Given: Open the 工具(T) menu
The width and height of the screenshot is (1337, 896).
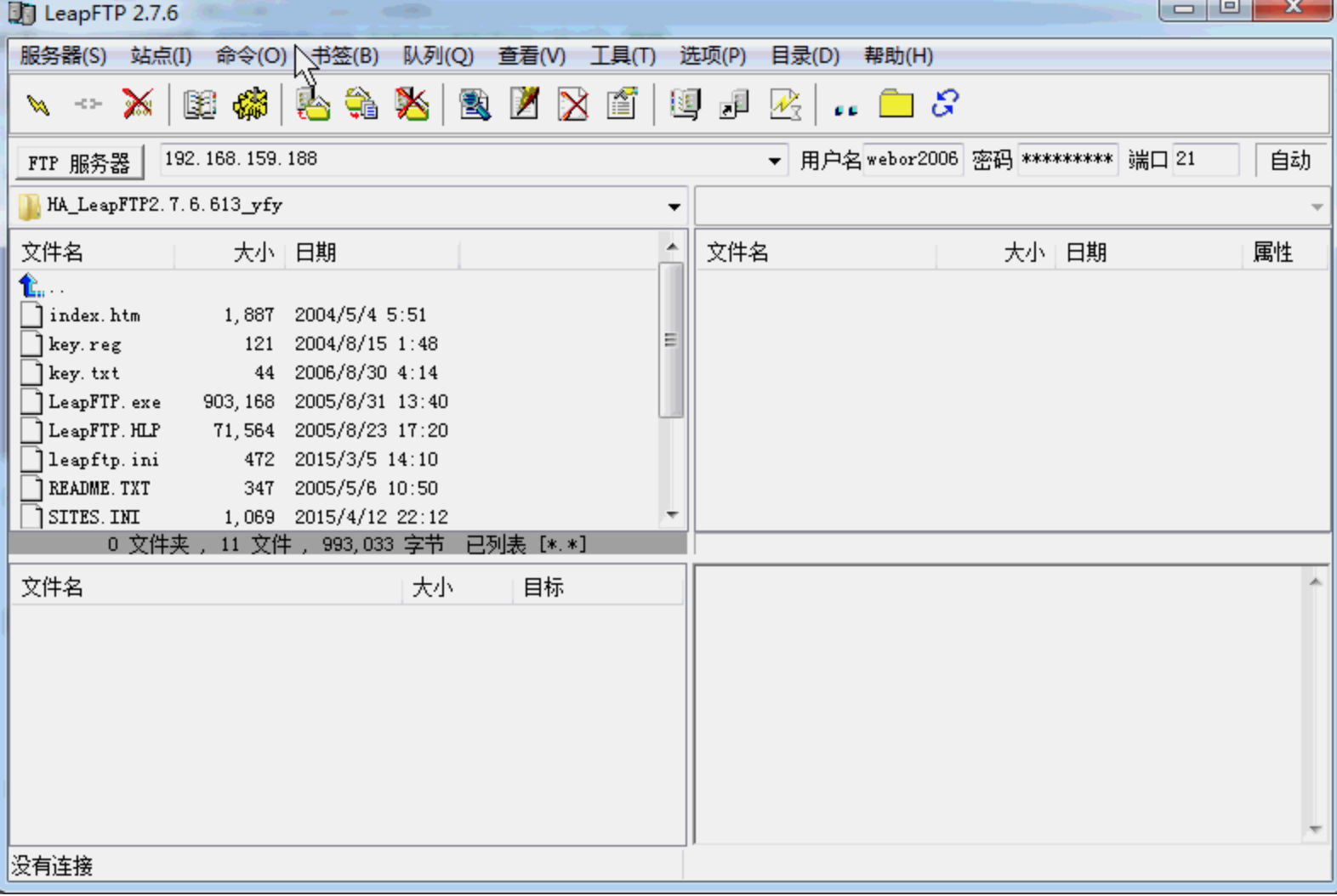Looking at the screenshot, I should tap(623, 56).
